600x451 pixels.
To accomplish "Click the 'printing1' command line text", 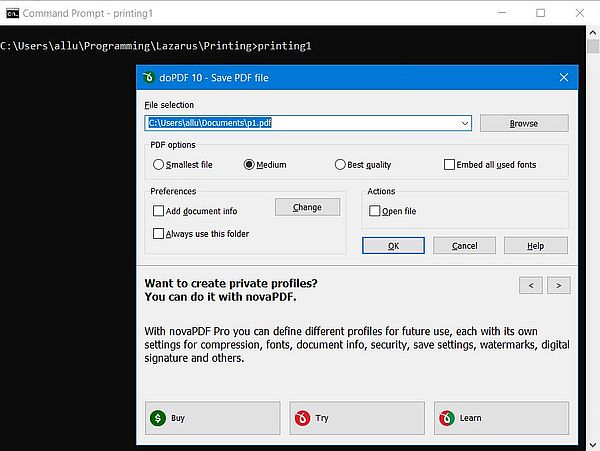I will (284, 46).
